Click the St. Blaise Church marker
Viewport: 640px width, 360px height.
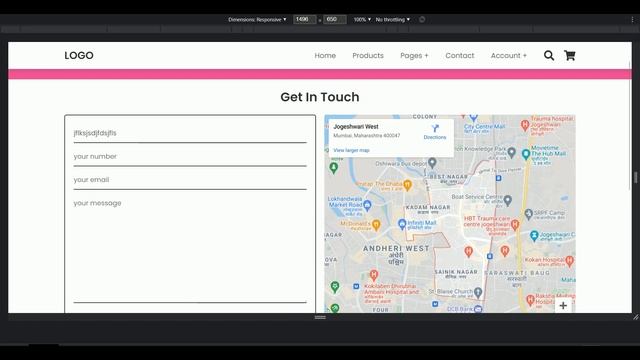coord(478,292)
